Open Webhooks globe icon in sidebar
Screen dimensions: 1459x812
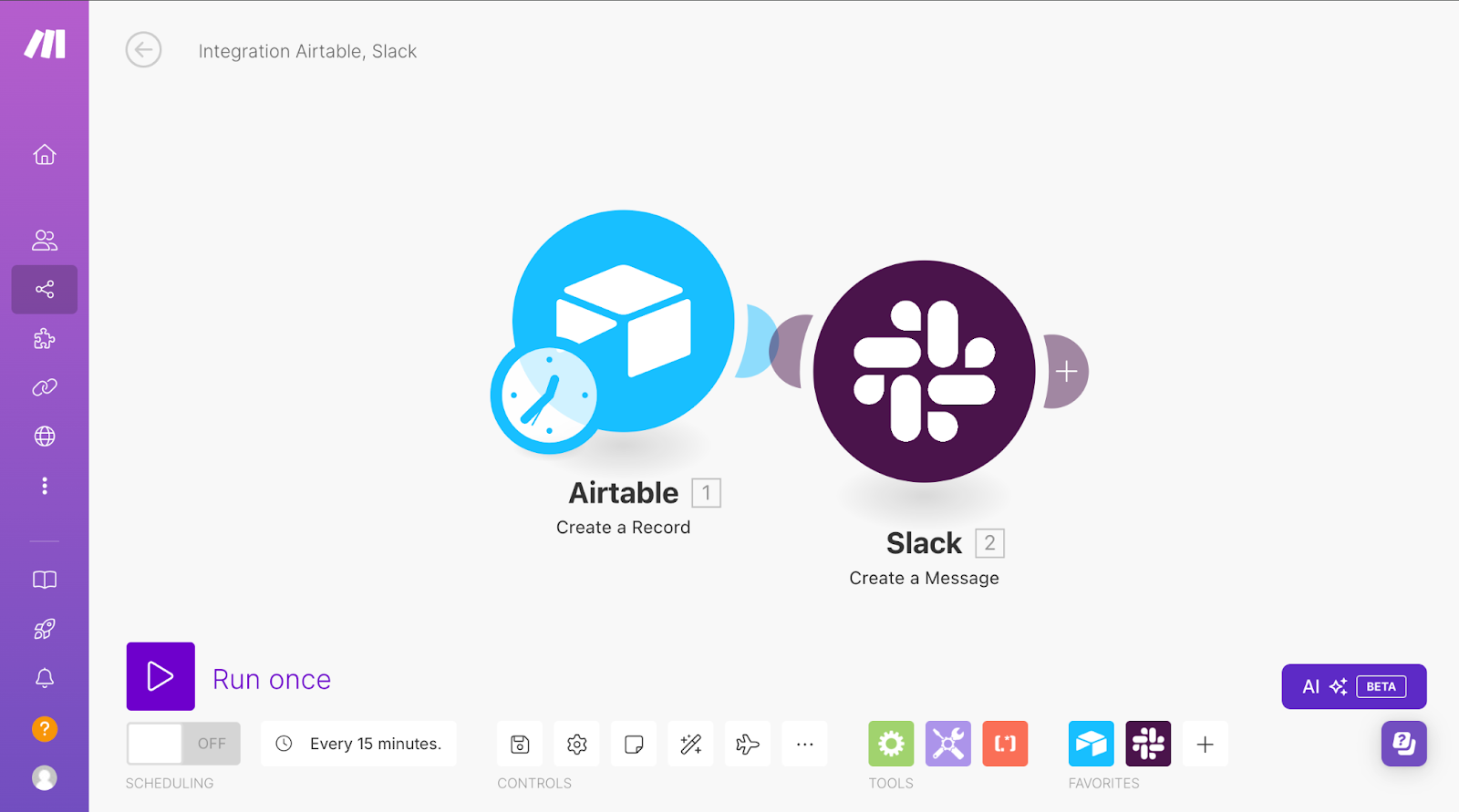(x=45, y=437)
